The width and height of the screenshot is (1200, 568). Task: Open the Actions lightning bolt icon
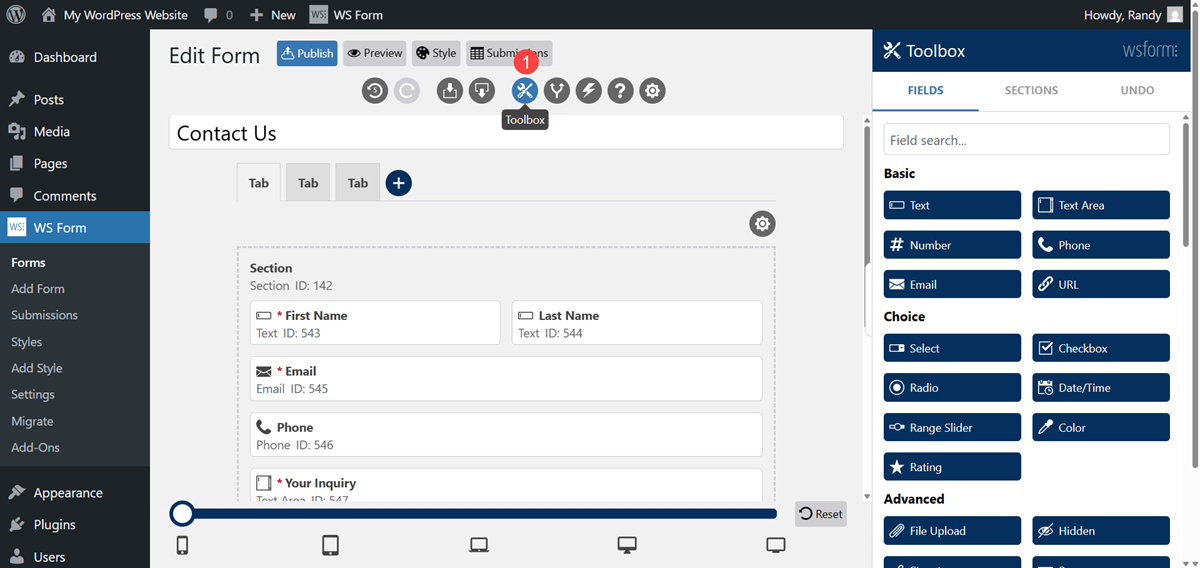[x=589, y=91]
